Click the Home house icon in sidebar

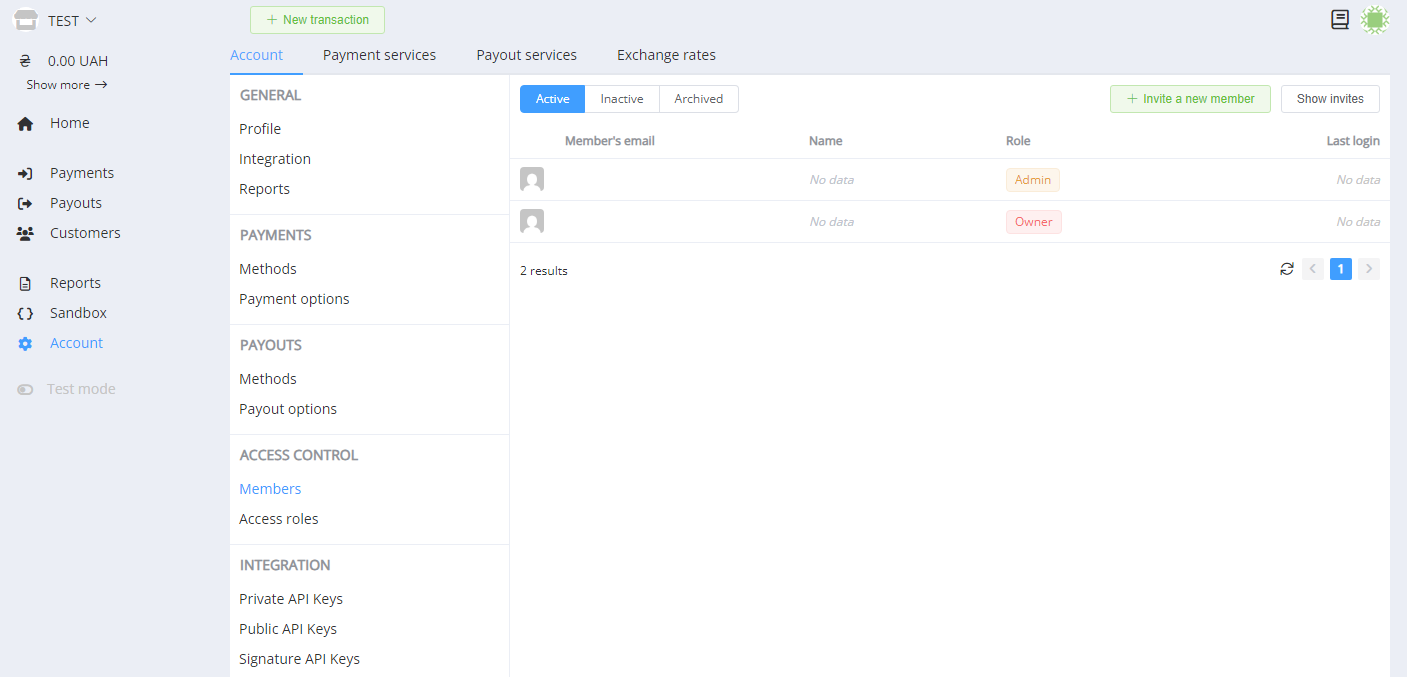pyautogui.click(x=26, y=124)
